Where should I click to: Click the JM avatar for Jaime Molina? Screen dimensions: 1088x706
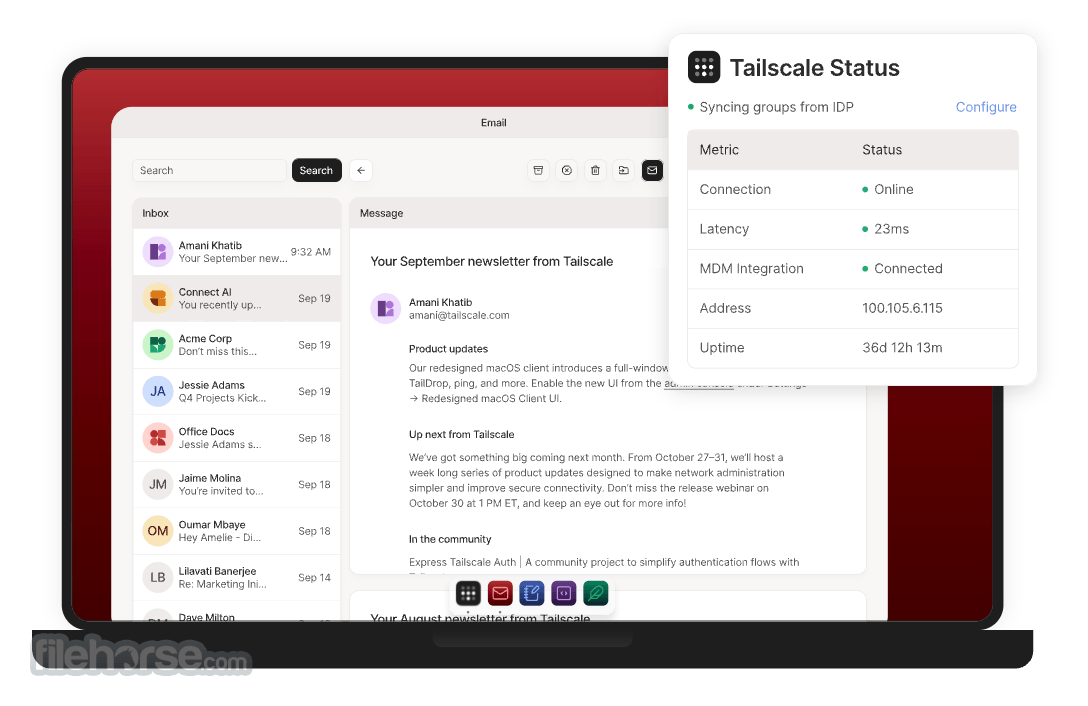tap(158, 484)
